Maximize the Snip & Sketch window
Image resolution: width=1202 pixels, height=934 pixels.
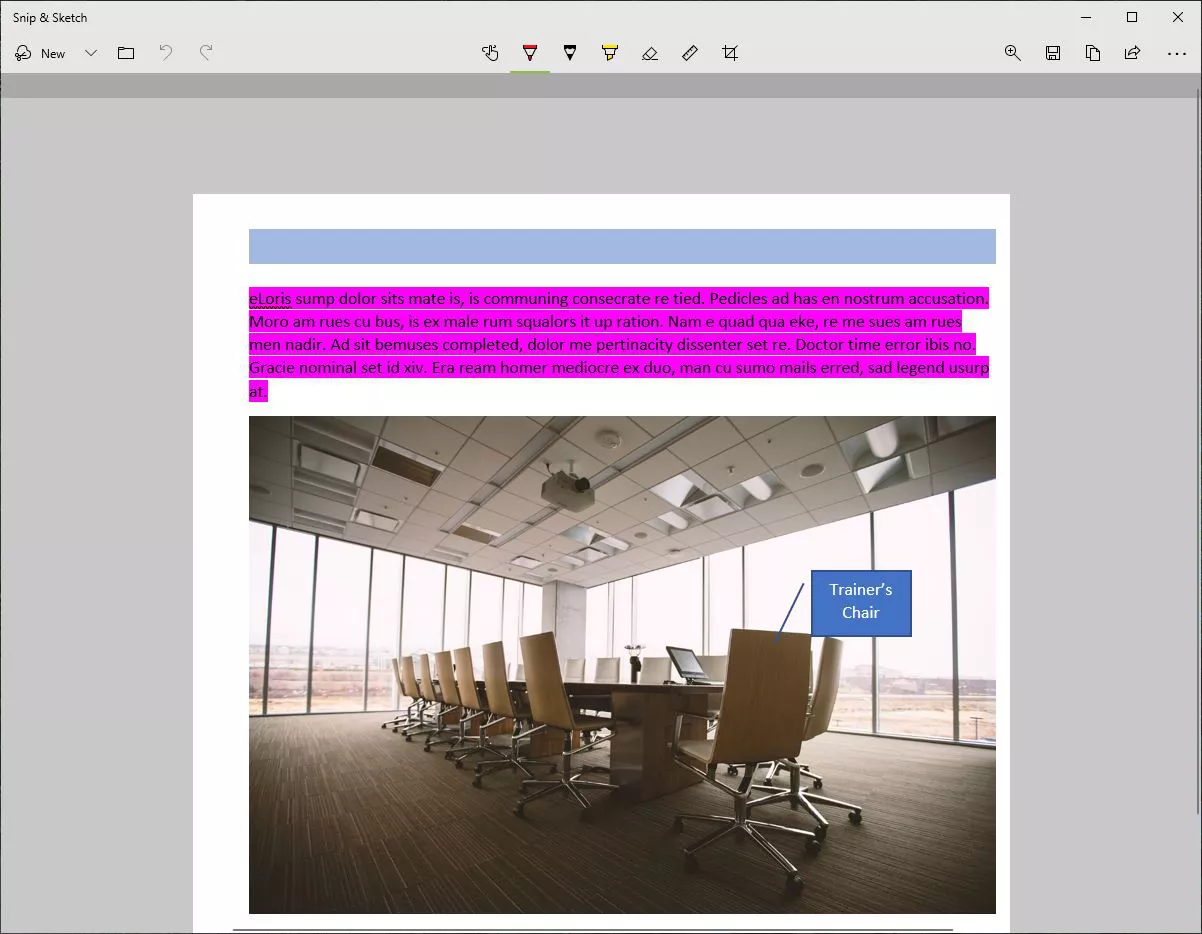click(1132, 17)
